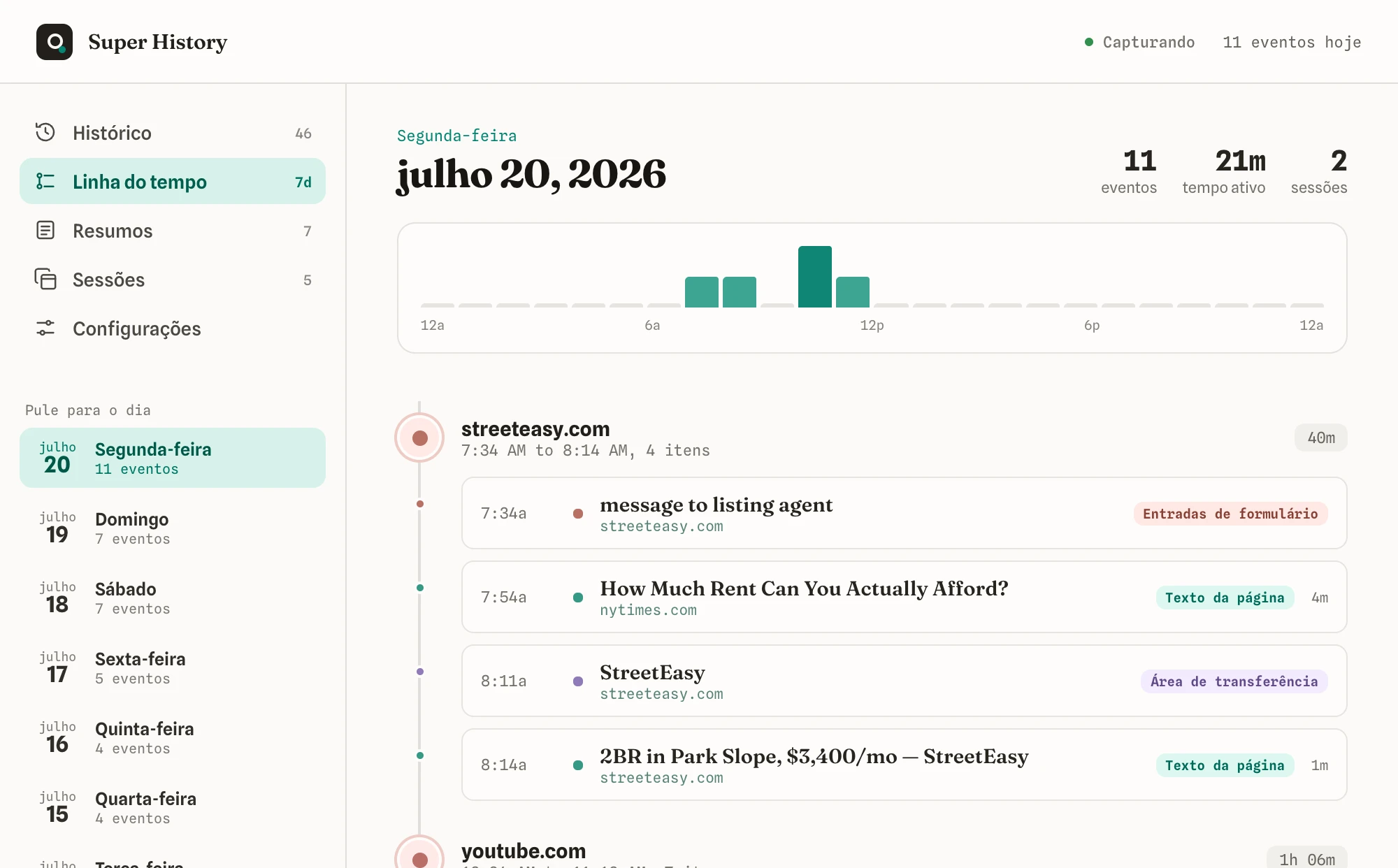Open Sessões via the stacked windows icon
The height and width of the screenshot is (868, 1398).
(x=45, y=279)
